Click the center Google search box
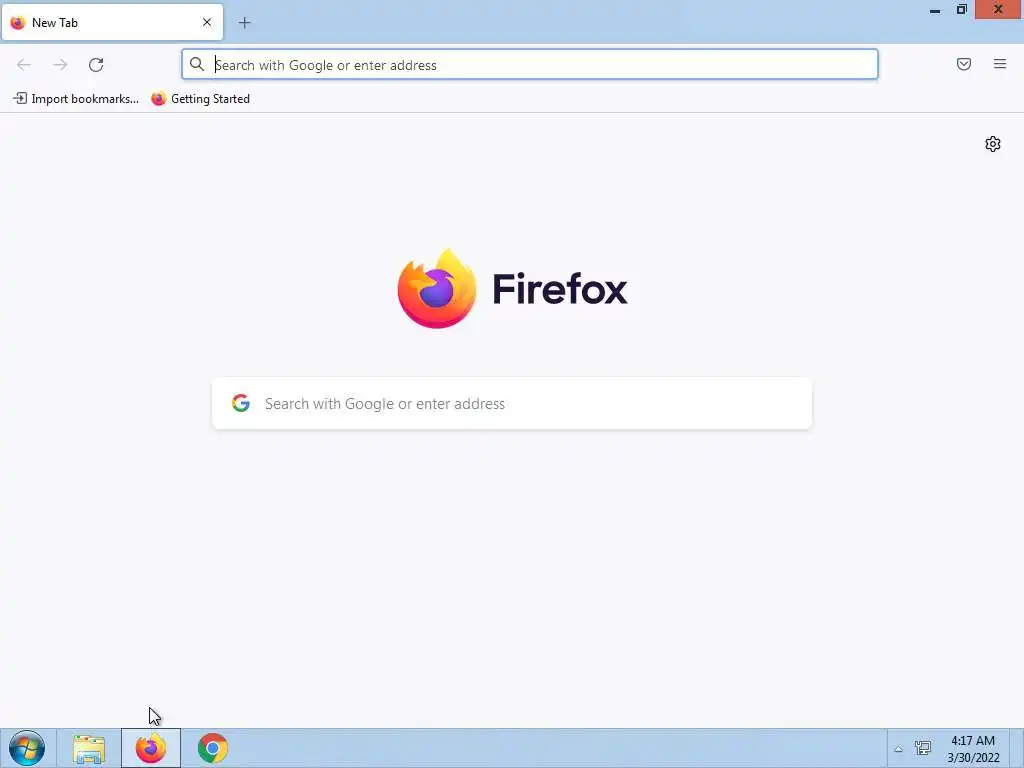The width and height of the screenshot is (1024, 768). point(512,404)
